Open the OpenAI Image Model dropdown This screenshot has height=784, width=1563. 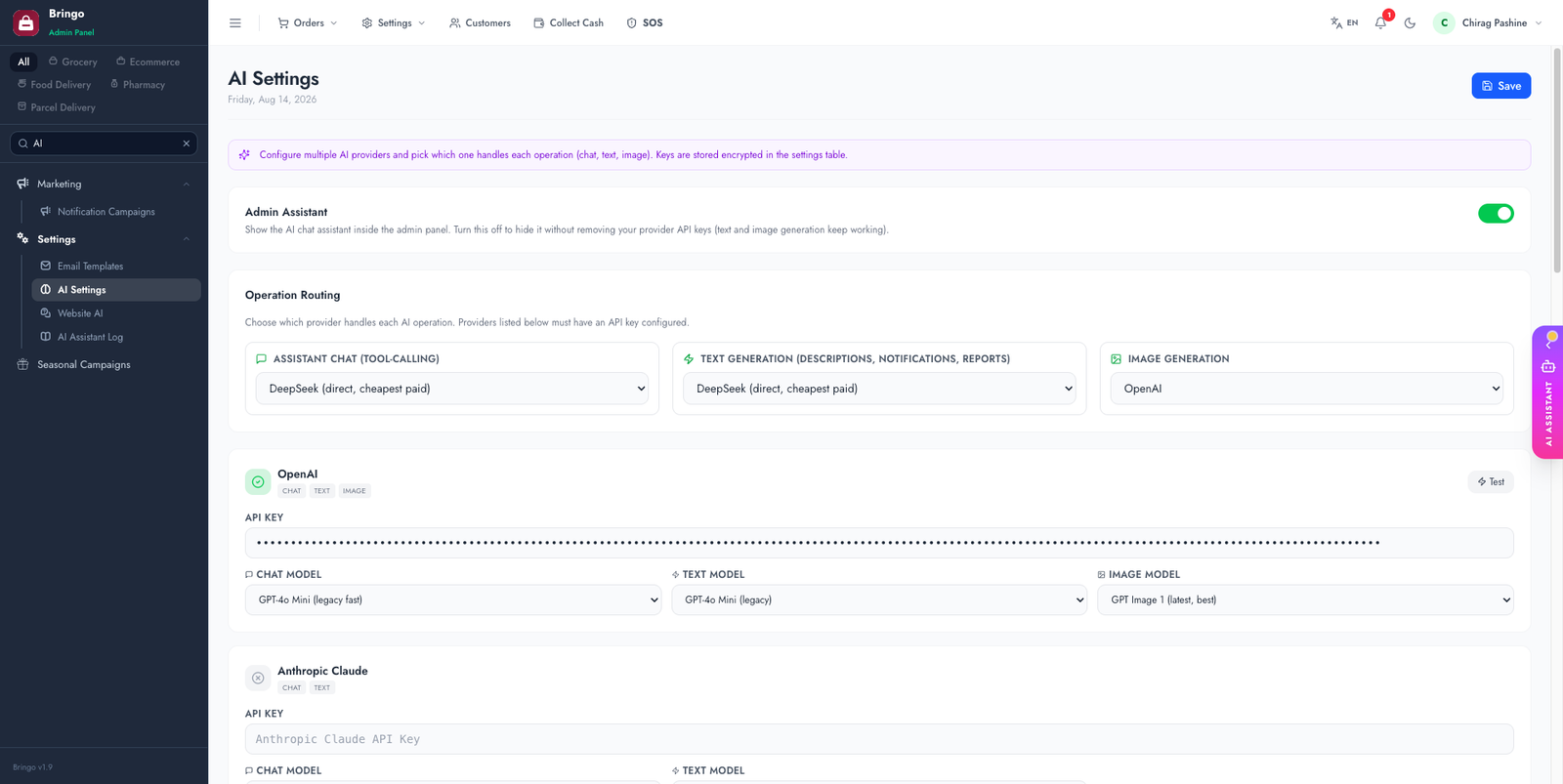pos(1305,599)
